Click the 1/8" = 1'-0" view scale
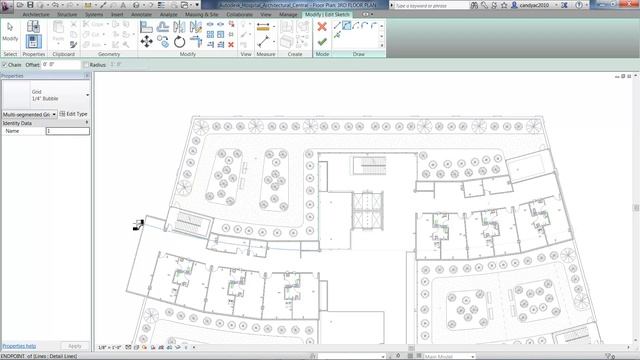This screenshot has width=640, height=360. click(x=110, y=347)
